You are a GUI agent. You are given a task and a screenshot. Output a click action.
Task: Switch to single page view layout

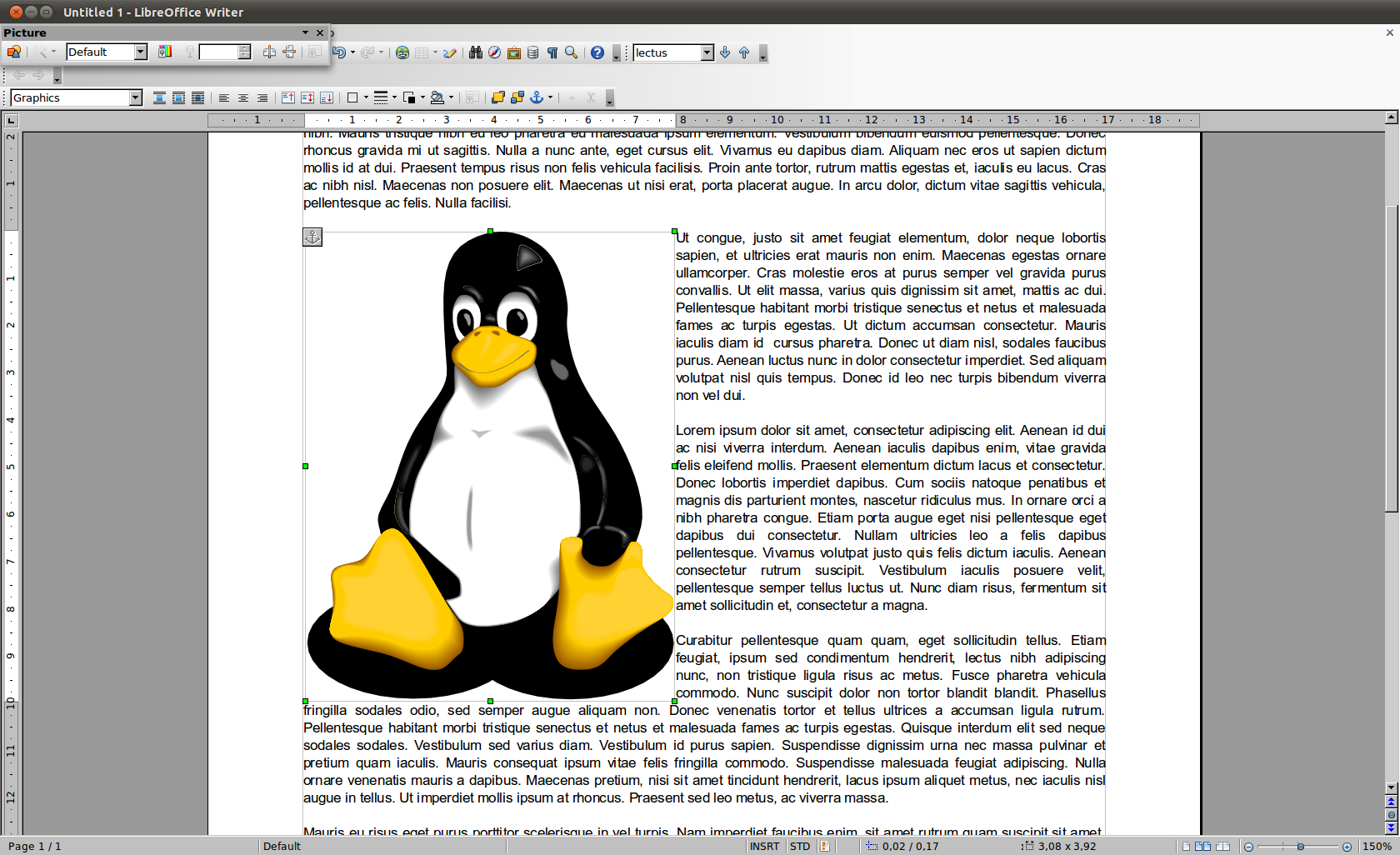[1186, 847]
